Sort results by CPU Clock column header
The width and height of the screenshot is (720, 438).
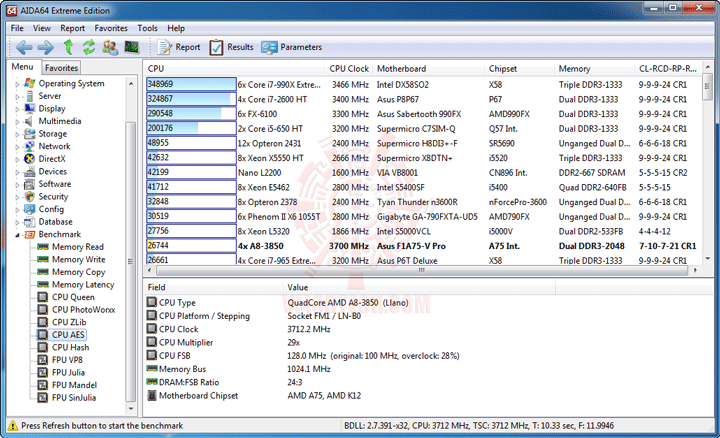(x=349, y=68)
